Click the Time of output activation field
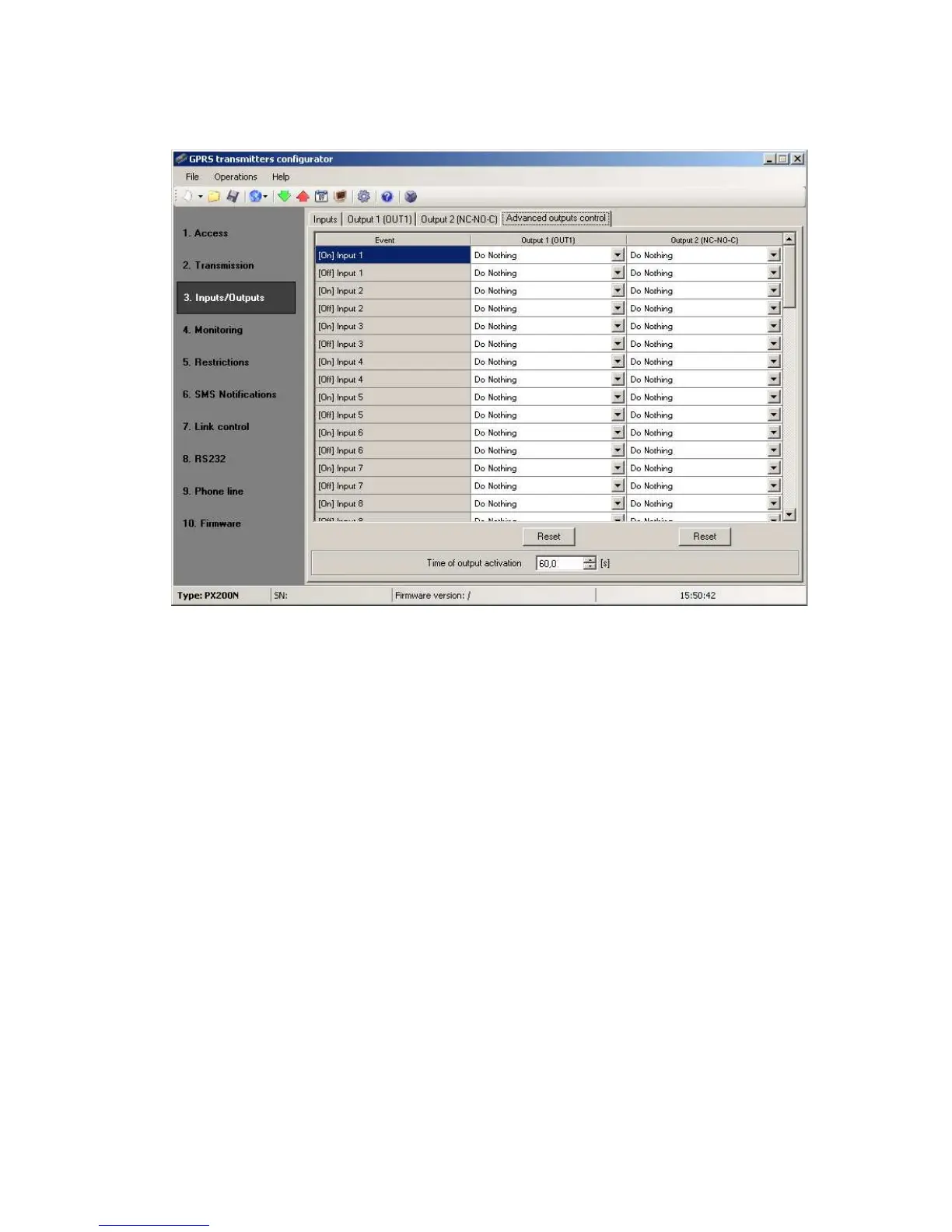Image resolution: width=952 pixels, height=1232 pixels. coord(559,564)
